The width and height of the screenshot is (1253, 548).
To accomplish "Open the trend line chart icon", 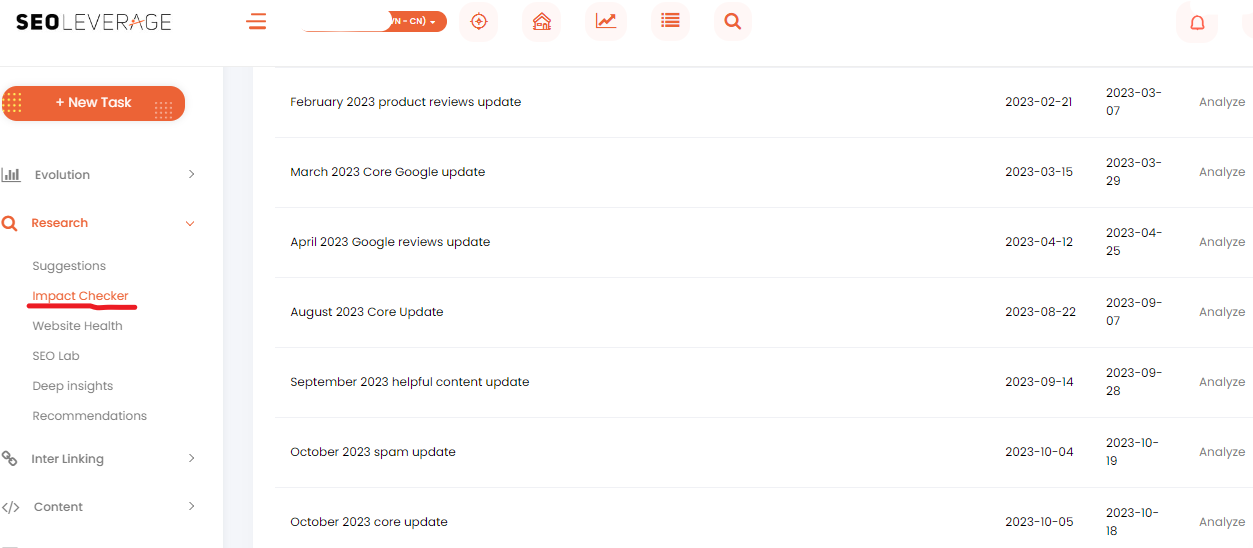I will click(x=606, y=22).
